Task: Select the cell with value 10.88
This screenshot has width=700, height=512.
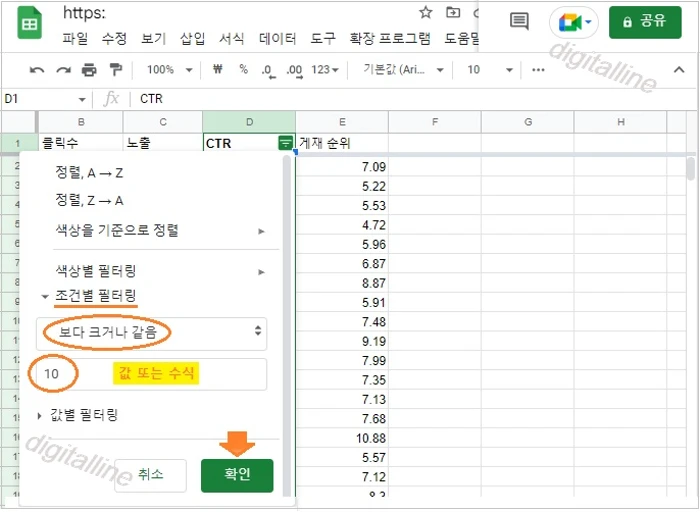Action: pos(342,438)
